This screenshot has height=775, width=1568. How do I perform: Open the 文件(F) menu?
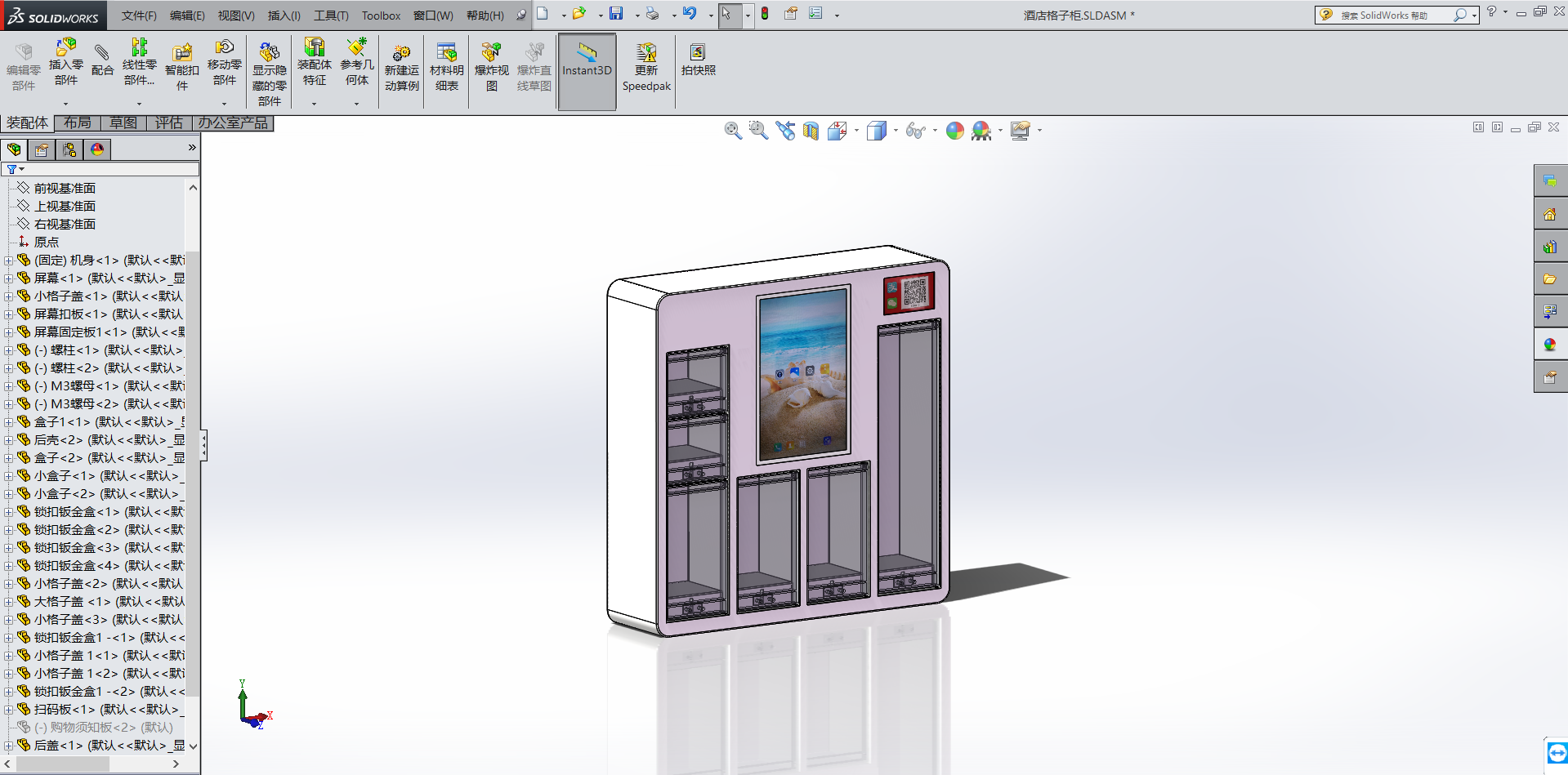139,16
